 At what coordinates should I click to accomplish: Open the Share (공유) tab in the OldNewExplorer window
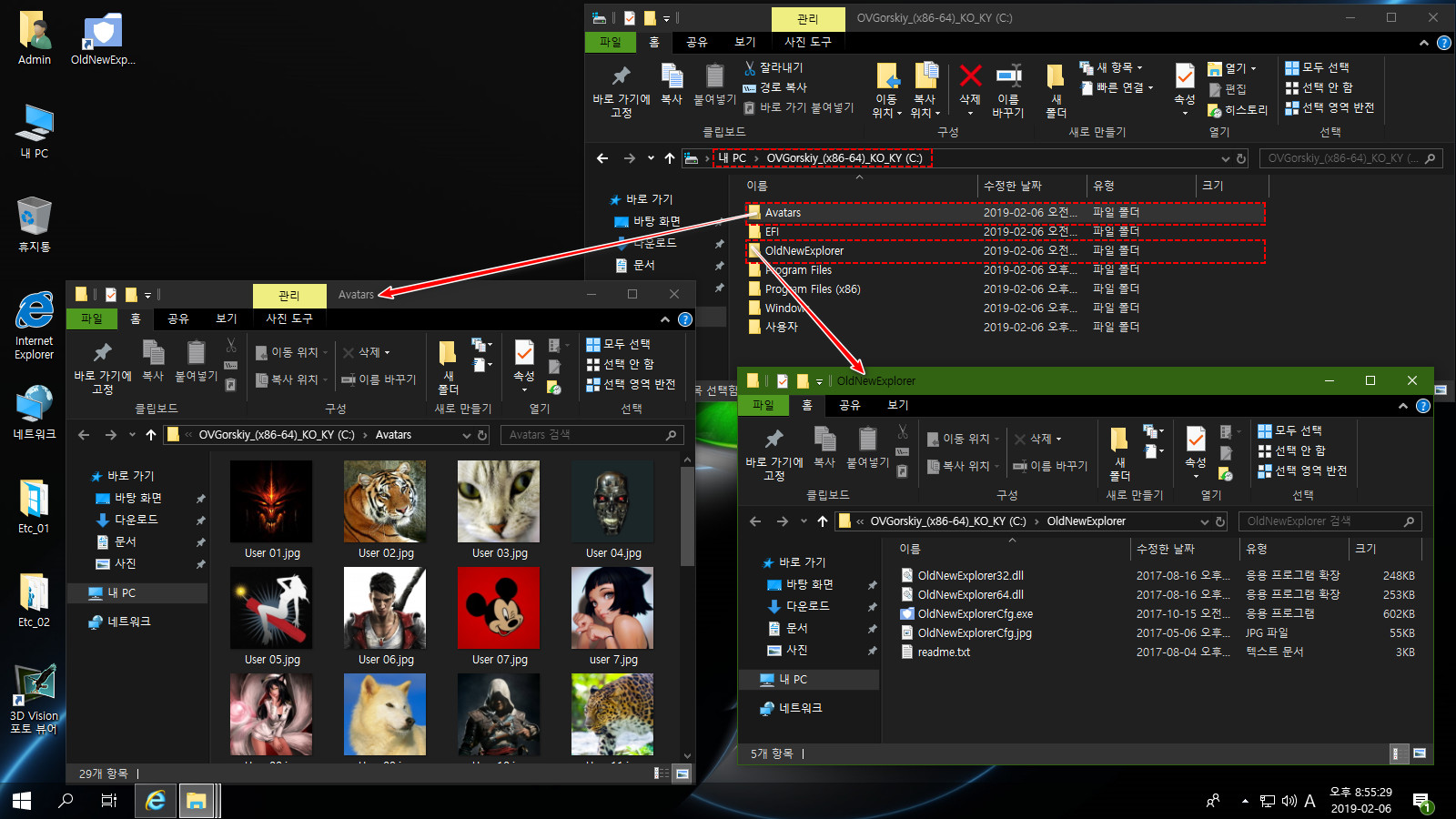click(850, 405)
